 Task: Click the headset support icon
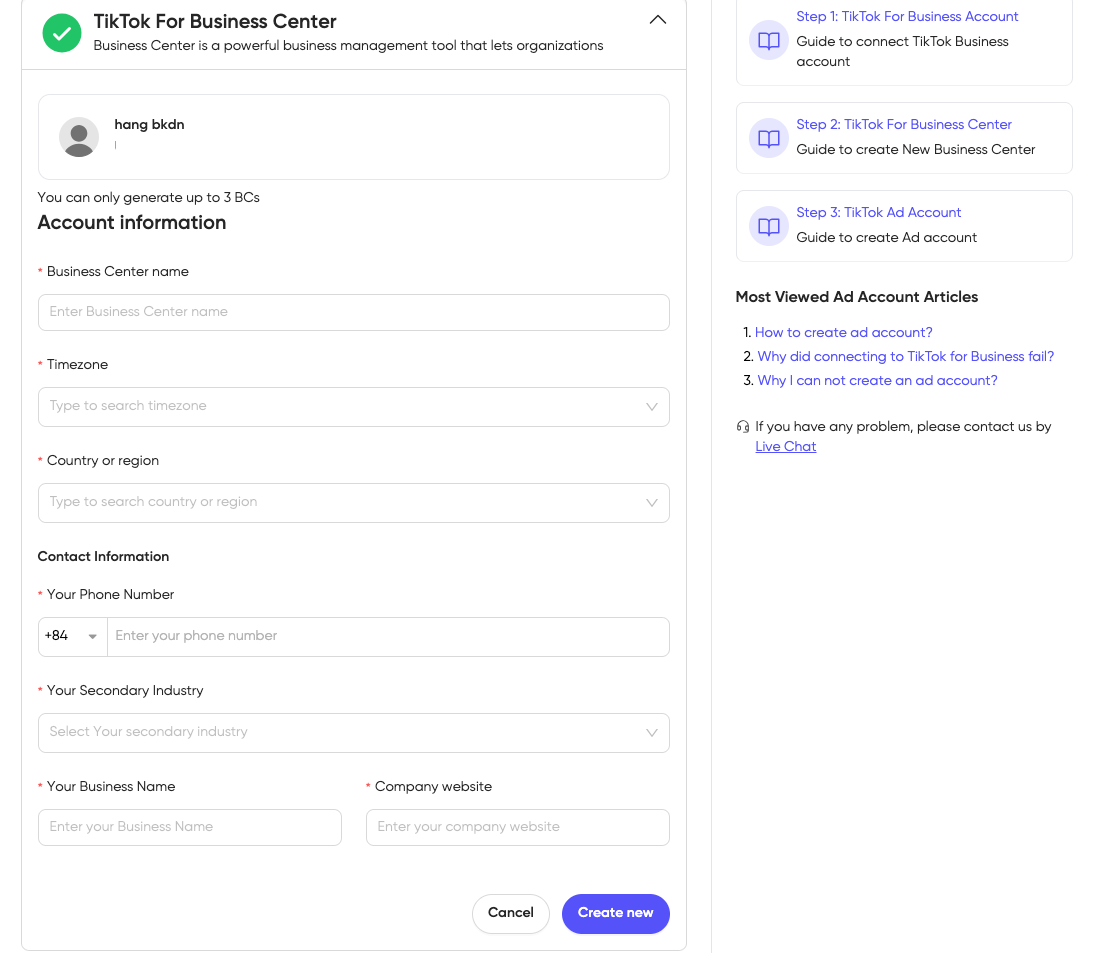point(741,426)
